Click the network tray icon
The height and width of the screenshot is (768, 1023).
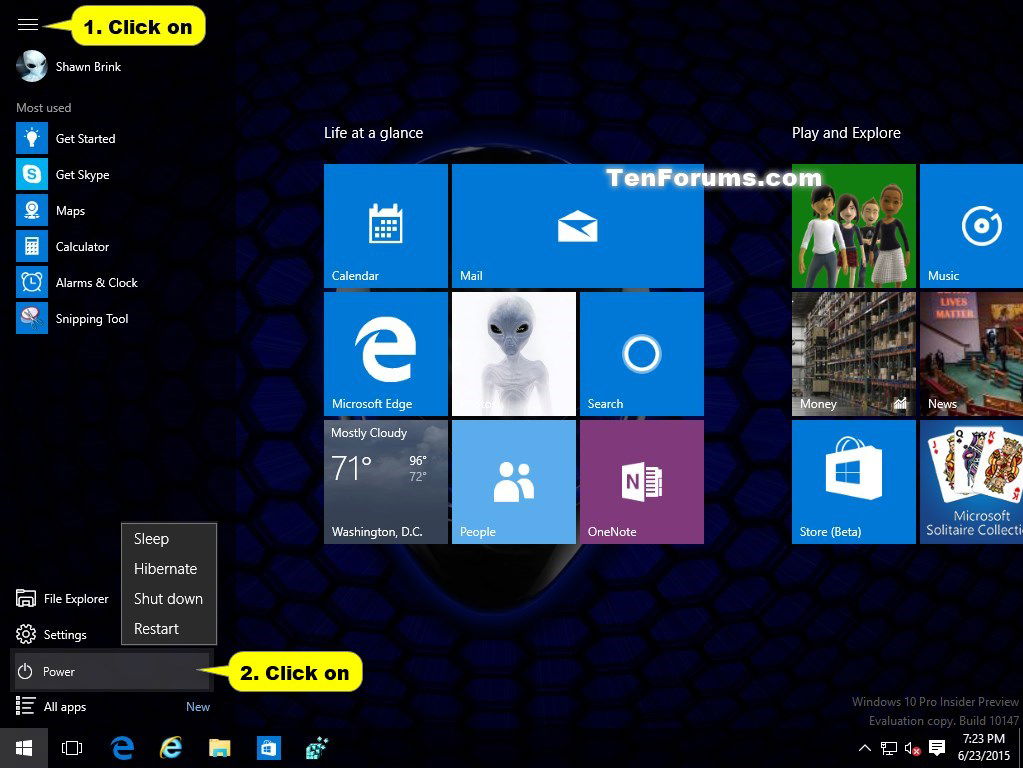pos(889,748)
